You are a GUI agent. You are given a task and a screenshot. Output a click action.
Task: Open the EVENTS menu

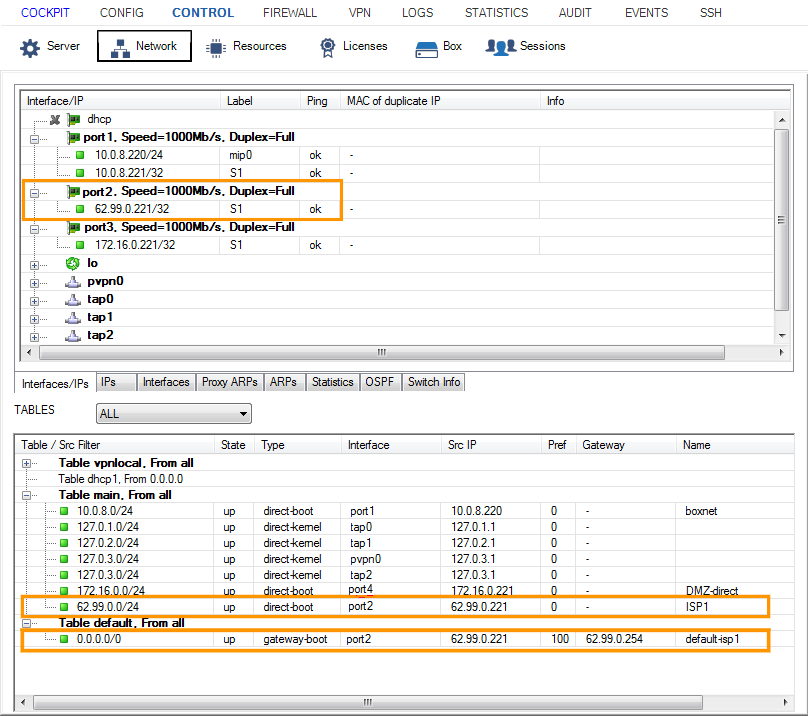pyautogui.click(x=646, y=13)
